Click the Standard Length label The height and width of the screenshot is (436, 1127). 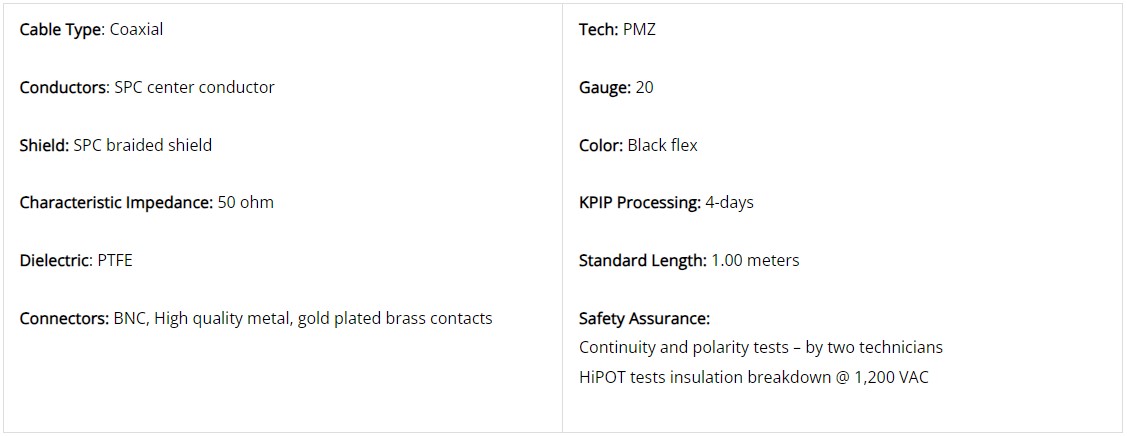pos(643,260)
